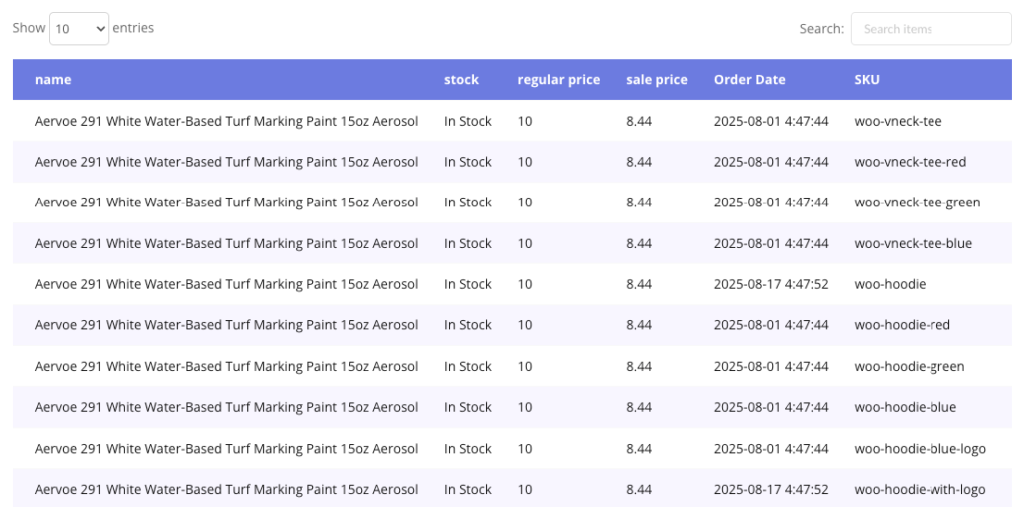Sort table by name column header
The width and height of the screenshot is (1024, 507).
53,80
